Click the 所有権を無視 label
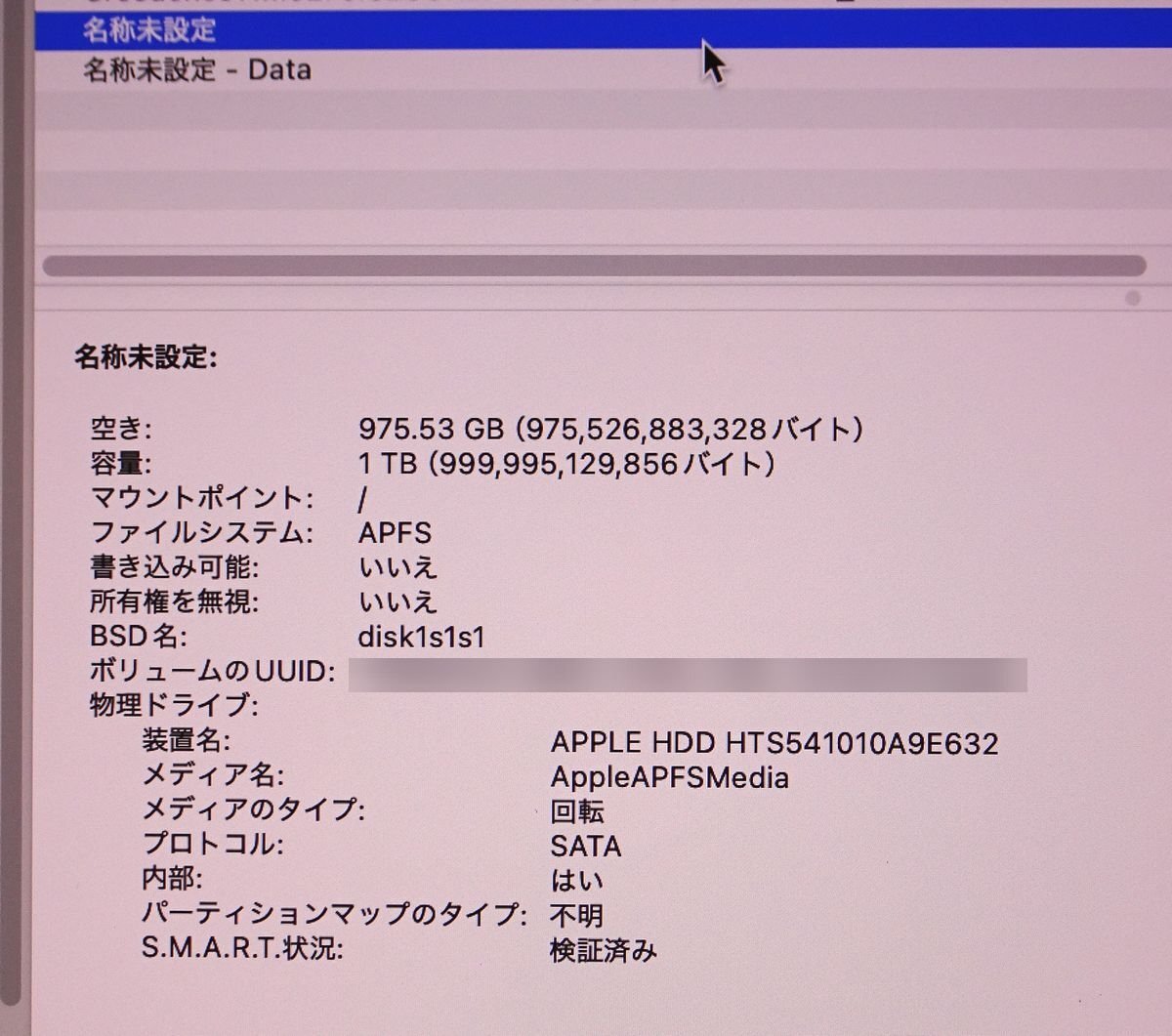The height and width of the screenshot is (1036, 1172). coord(175,601)
